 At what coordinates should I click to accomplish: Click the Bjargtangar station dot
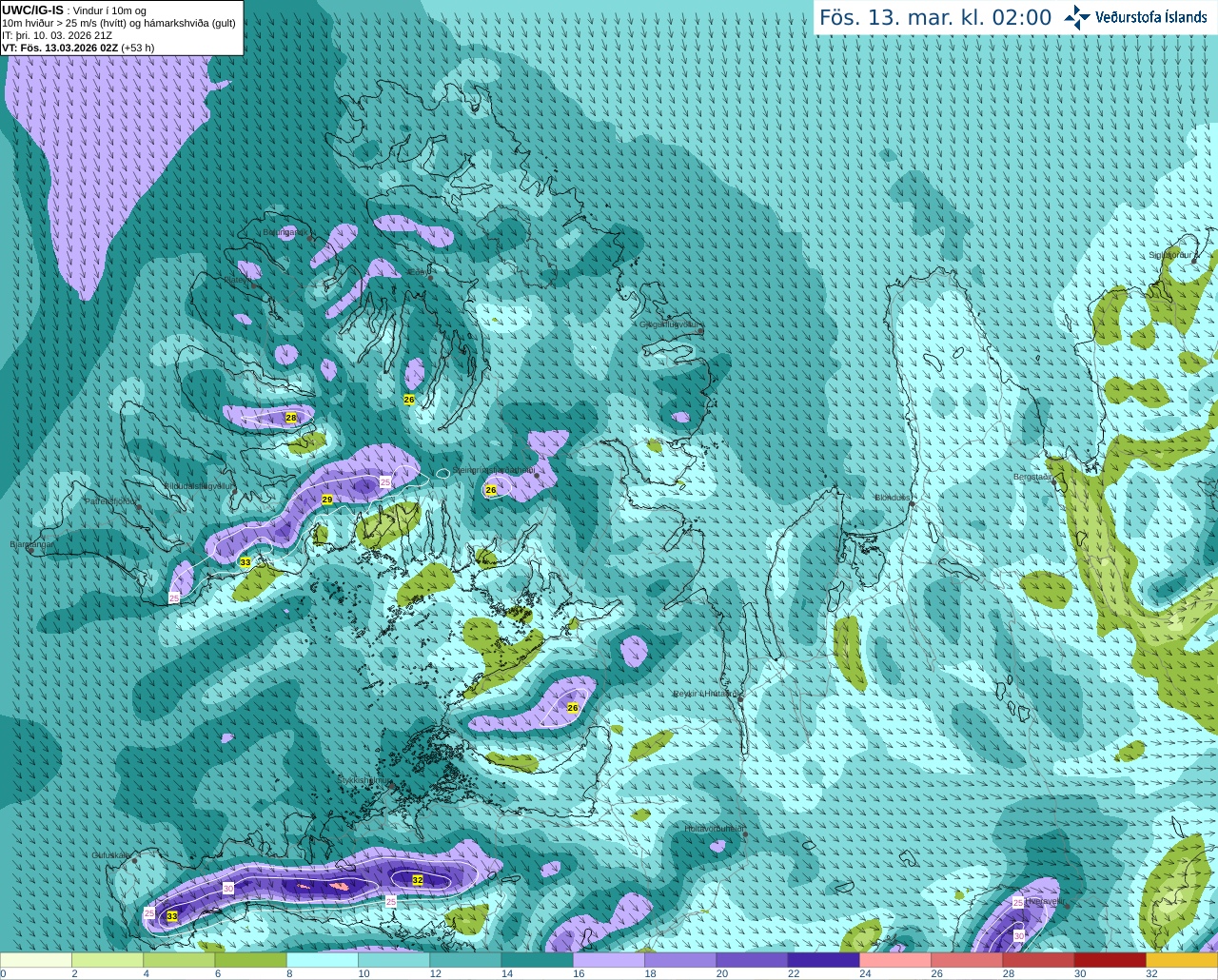[x=30, y=551]
